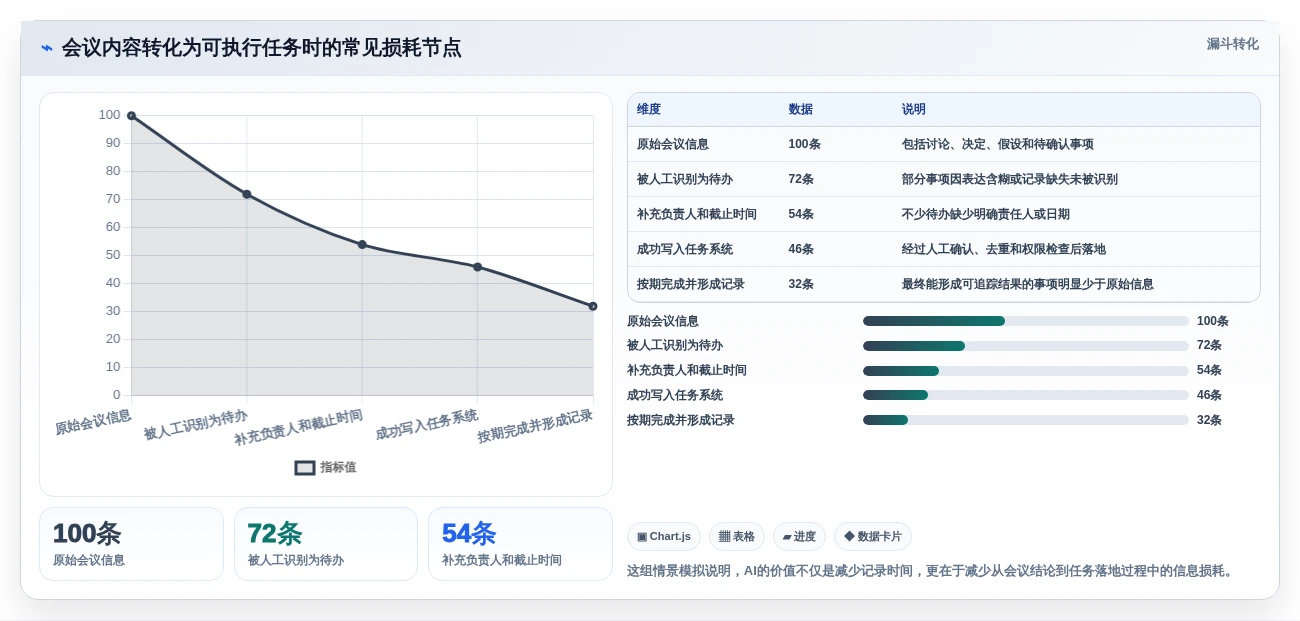Select the 成功写入任务系统 table row cell

(685, 249)
